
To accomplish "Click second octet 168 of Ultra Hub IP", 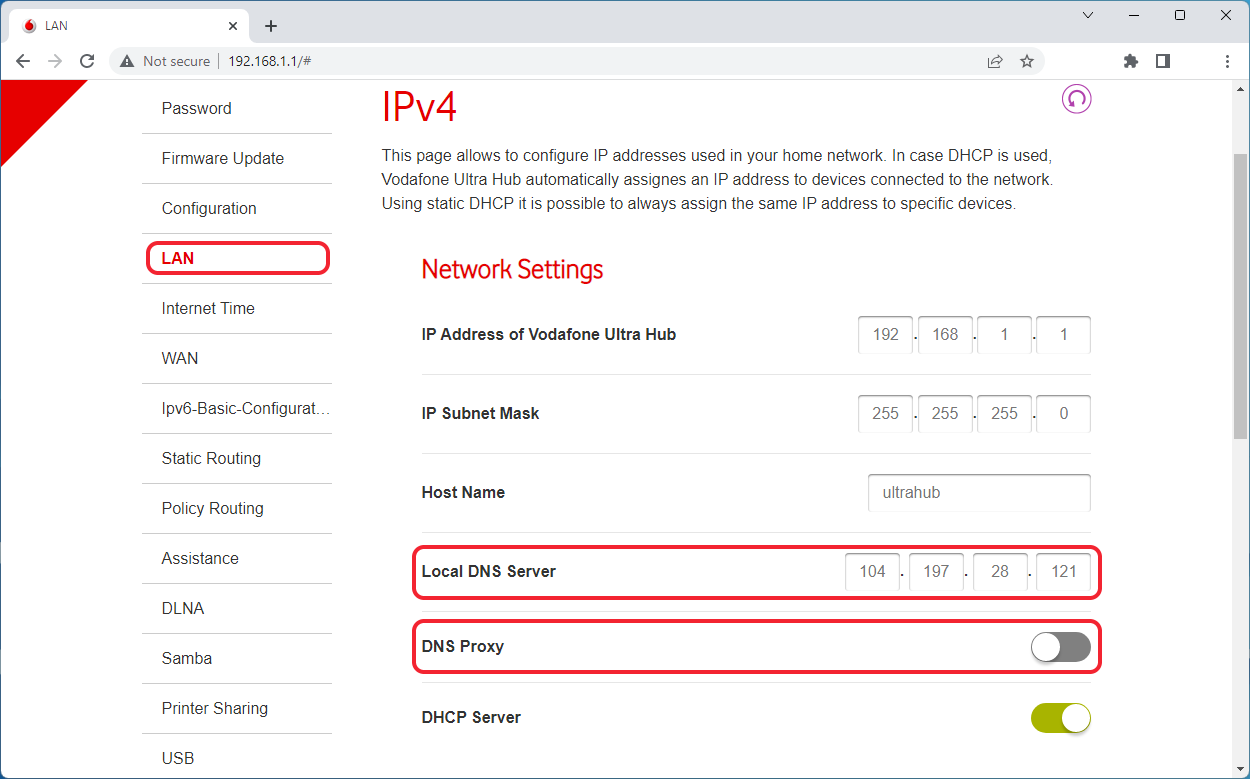I will pos(945,335).
